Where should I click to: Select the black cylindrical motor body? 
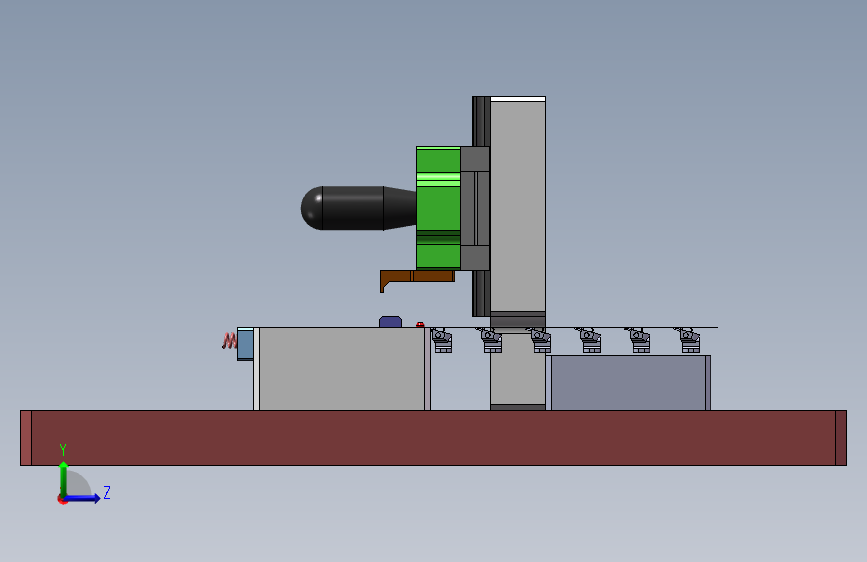click(358, 208)
